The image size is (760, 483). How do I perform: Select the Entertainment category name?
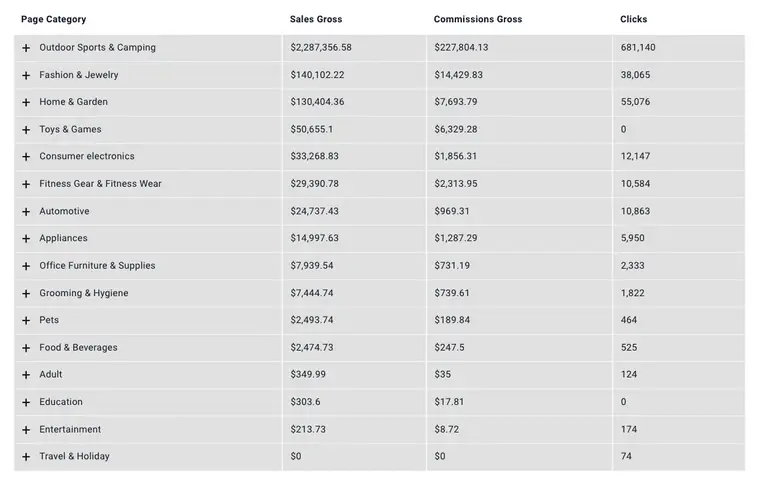tap(70, 430)
